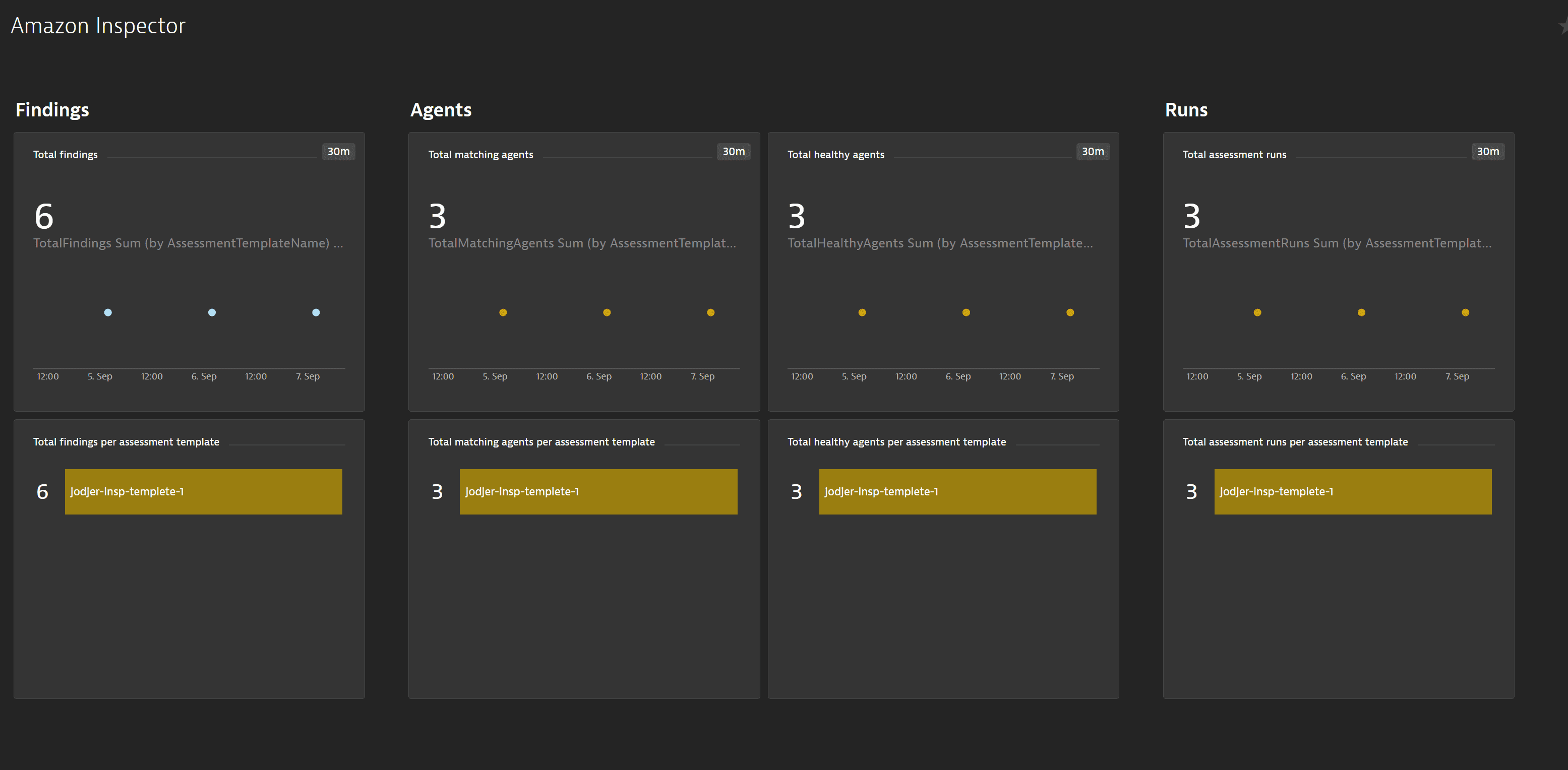Image resolution: width=1568 pixels, height=770 pixels.
Task: Select middle yellow data point in Total matching agents
Action: point(607,312)
